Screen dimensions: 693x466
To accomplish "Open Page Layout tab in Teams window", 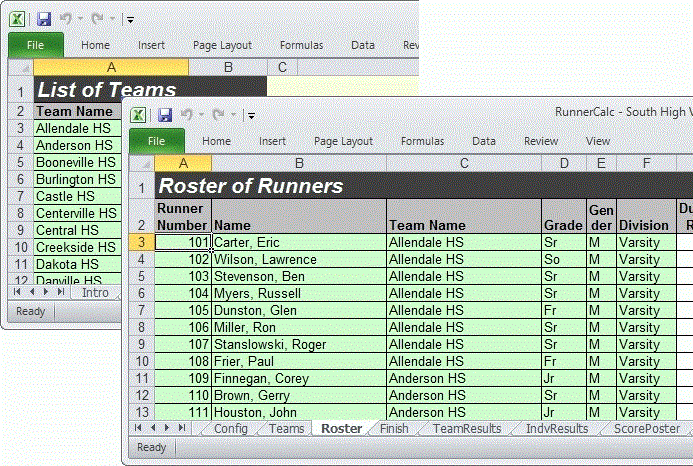I will tap(222, 46).
